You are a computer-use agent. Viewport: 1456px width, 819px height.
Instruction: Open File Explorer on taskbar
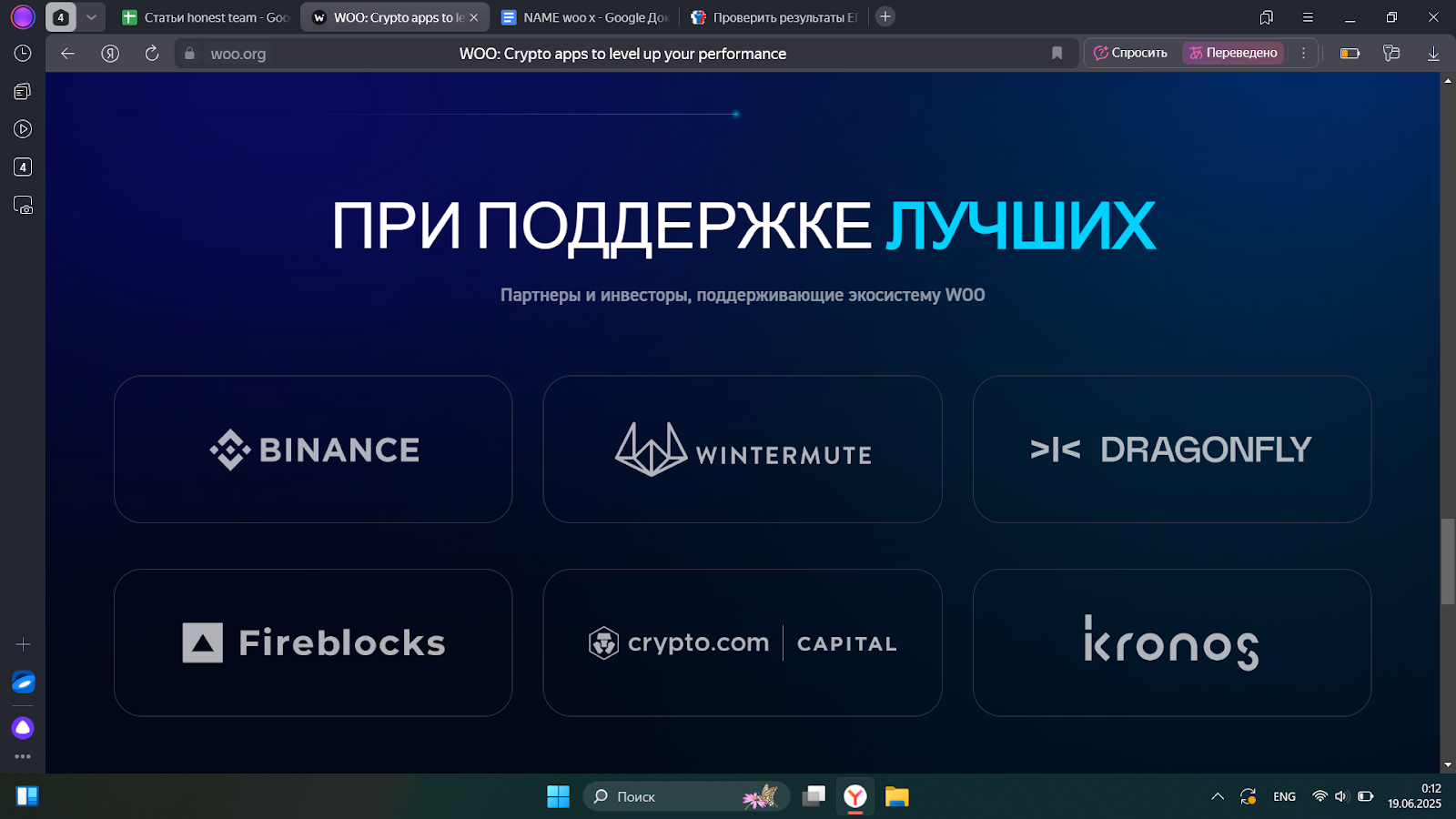point(897,796)
